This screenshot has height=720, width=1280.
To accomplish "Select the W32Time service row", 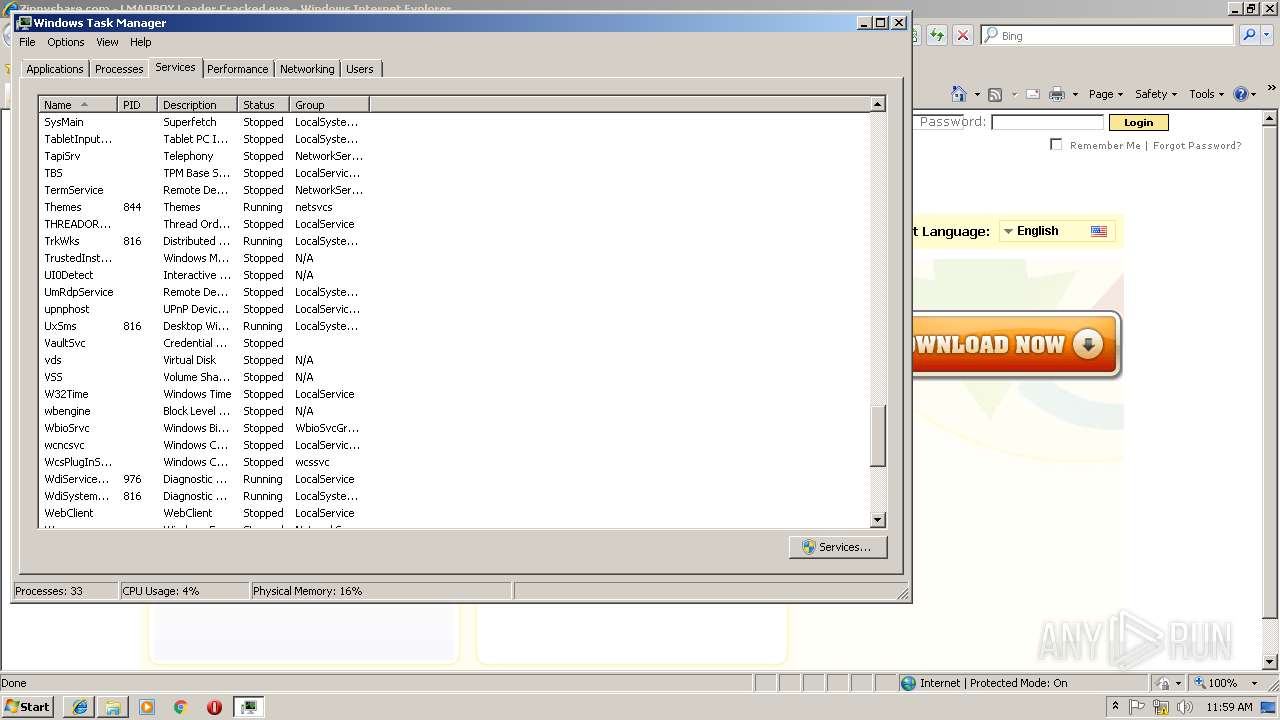I will click(x=454, y=394).
